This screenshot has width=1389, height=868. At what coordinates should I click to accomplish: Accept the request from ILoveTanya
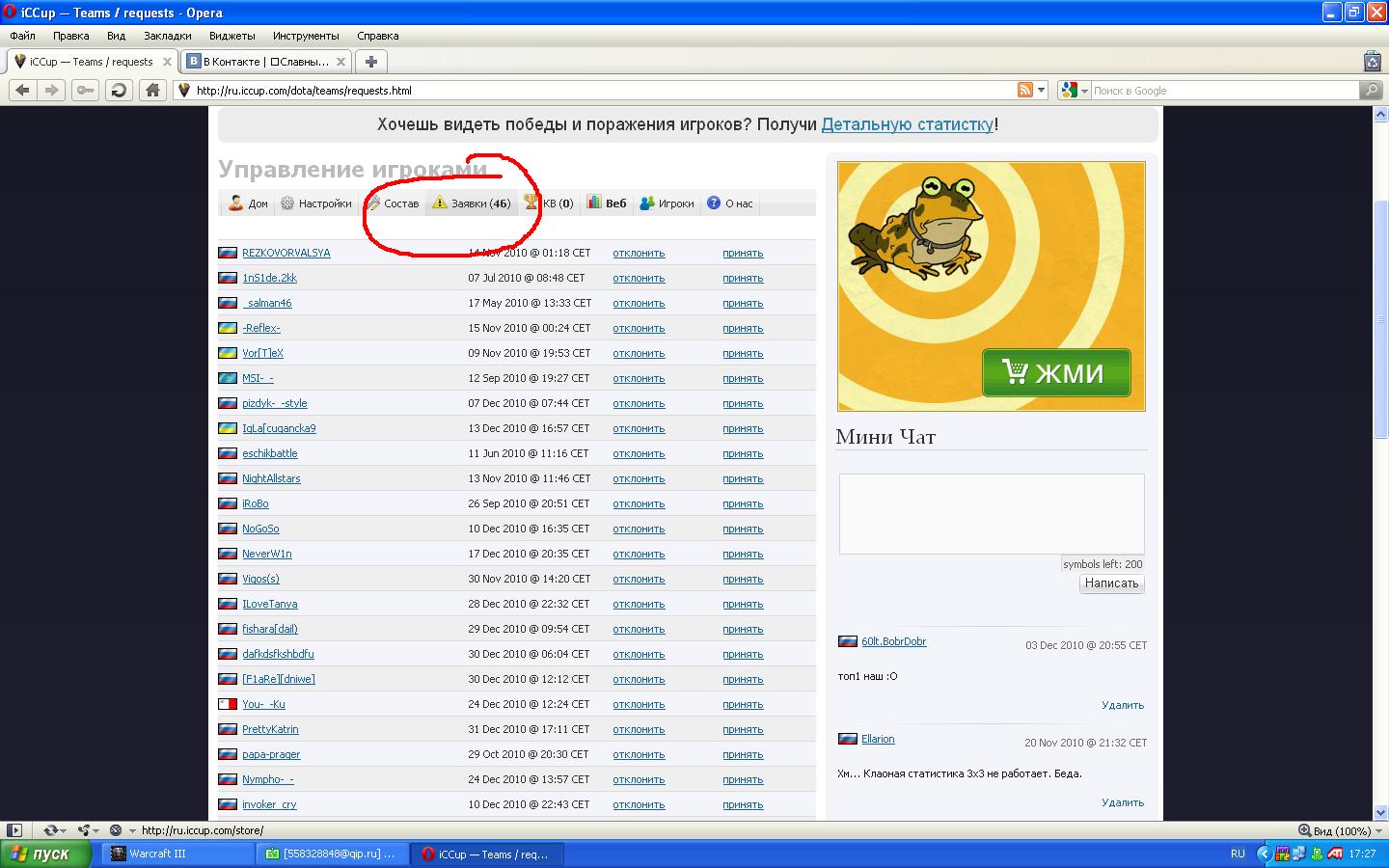pyautogui.click(x=743, y=604)
